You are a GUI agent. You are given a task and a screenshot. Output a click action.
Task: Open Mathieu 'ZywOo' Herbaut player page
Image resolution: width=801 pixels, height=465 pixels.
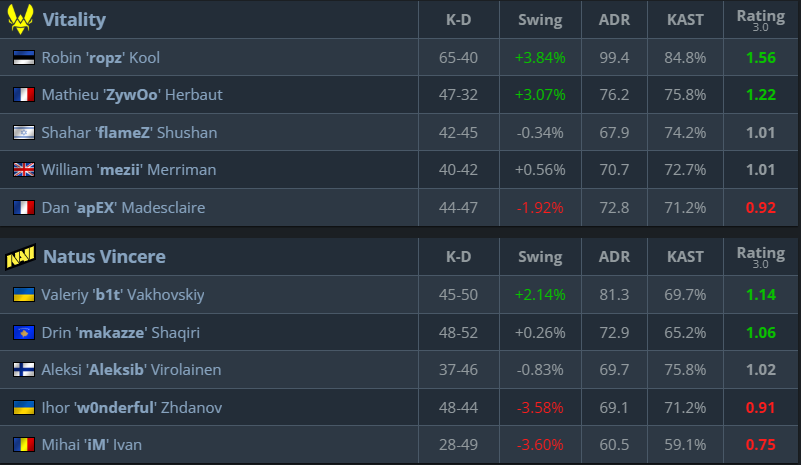pos(132,95)
